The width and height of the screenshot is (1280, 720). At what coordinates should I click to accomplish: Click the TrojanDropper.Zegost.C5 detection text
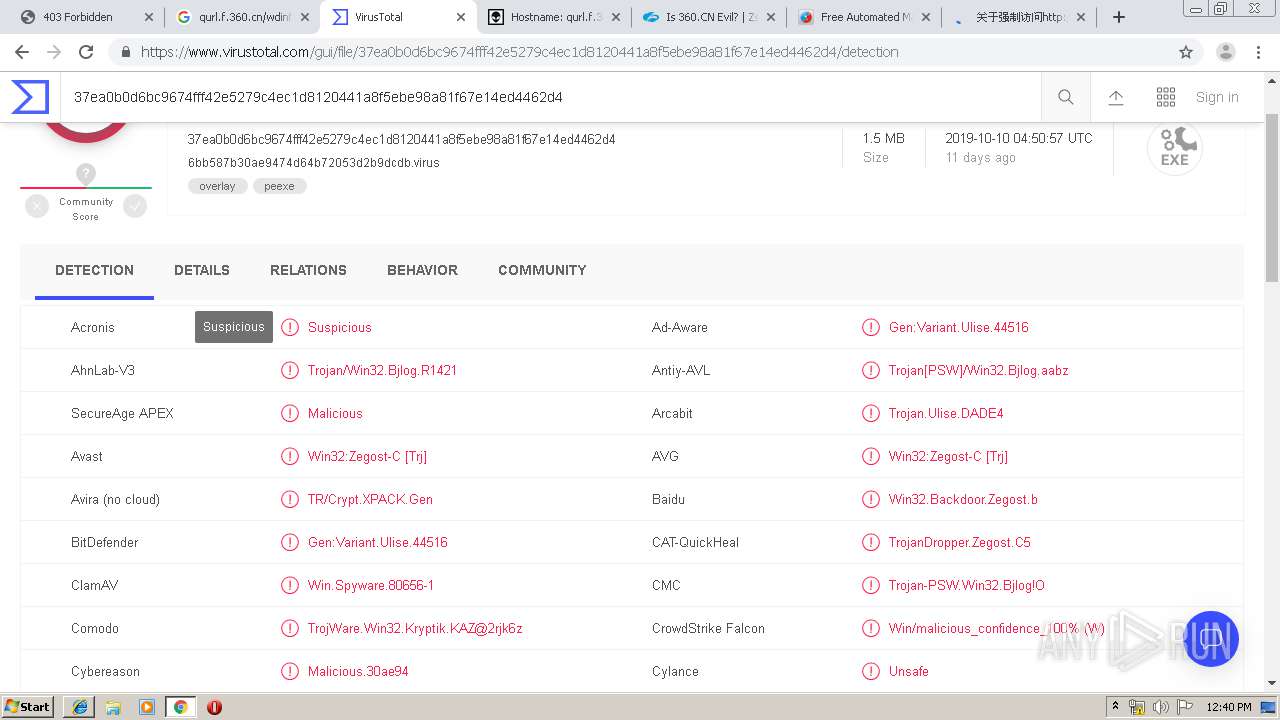(959, 542)
